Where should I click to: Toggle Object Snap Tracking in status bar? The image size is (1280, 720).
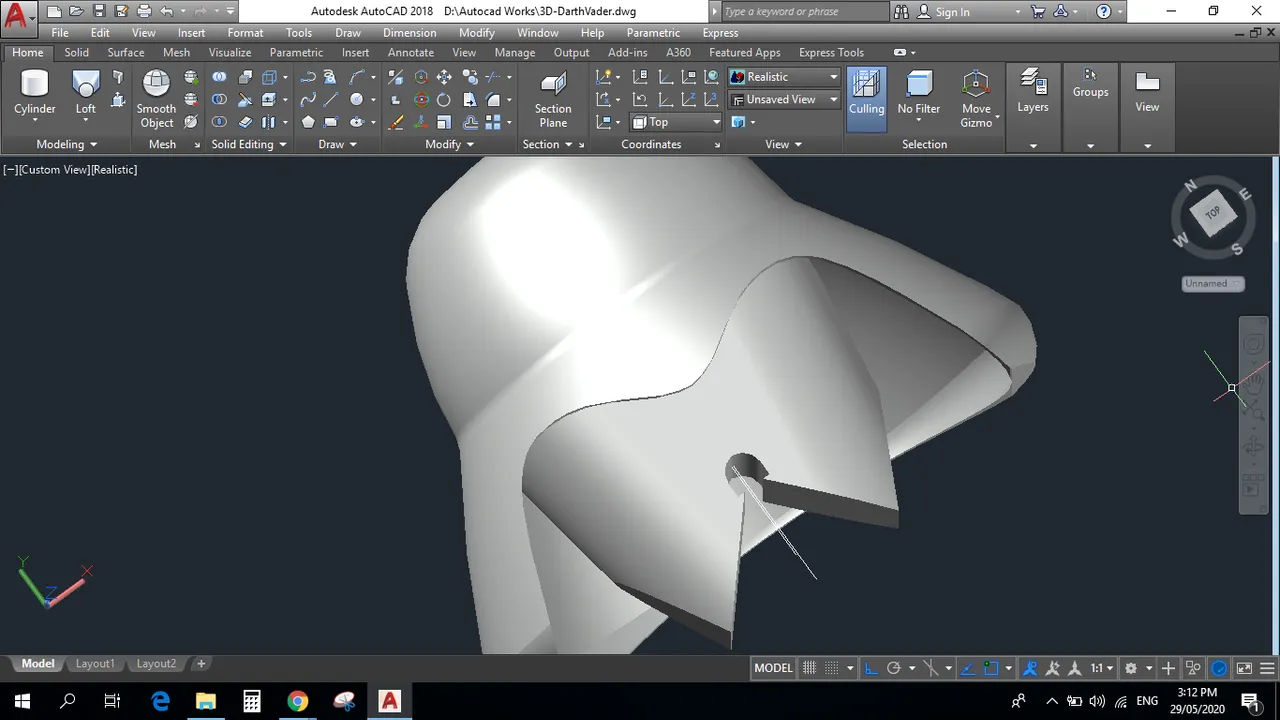(967, 668)
